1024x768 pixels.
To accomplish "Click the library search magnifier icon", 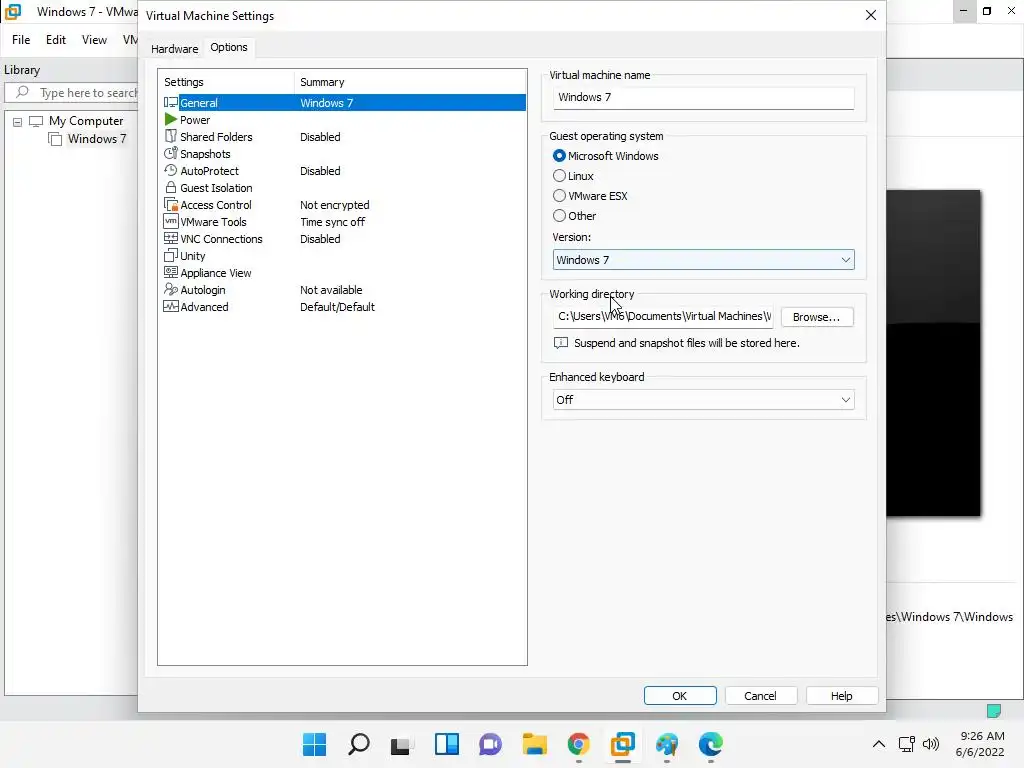I will pos(22,92).
